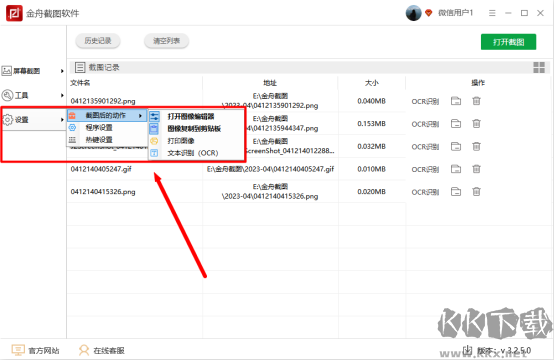The height and width of the screenshot is (360, 554).
Task: Run OCR识别 on 0412135901292.png
Action: [x=425, y=101]
